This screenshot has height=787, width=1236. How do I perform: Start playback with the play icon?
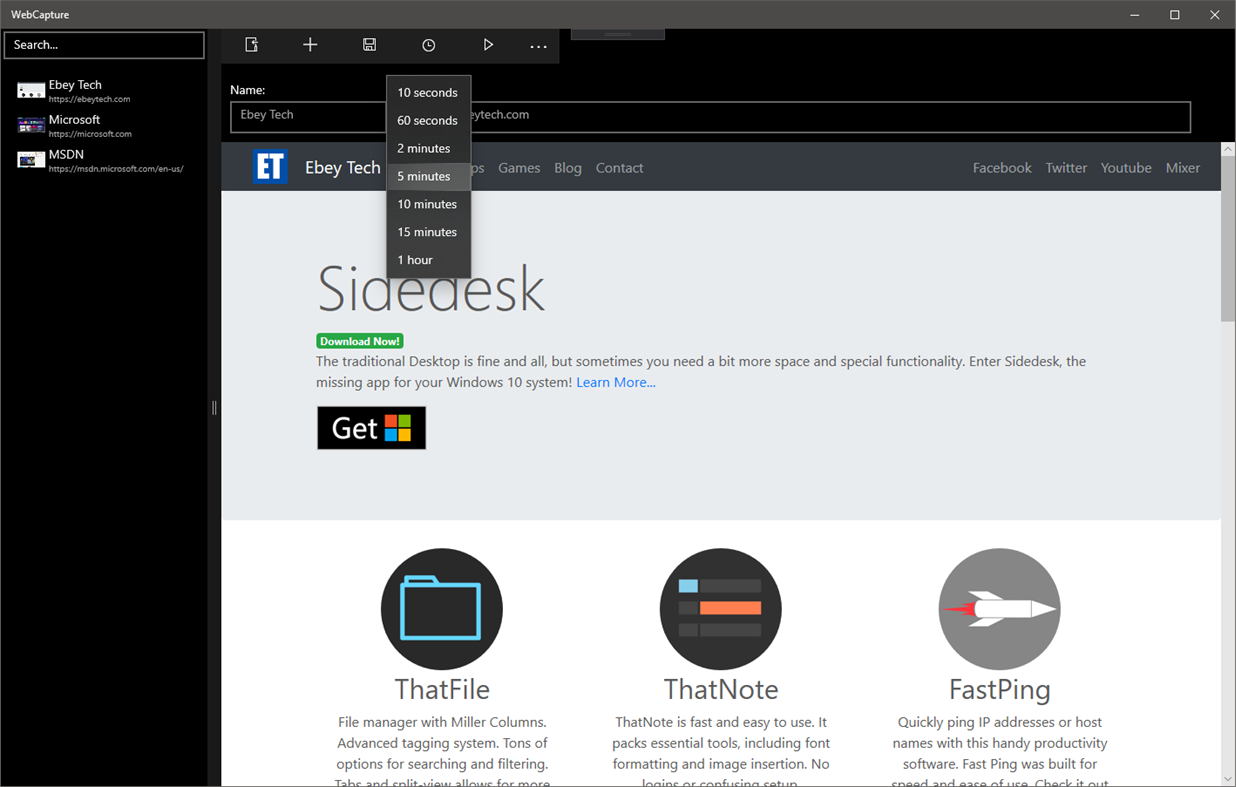click(488, 45)
